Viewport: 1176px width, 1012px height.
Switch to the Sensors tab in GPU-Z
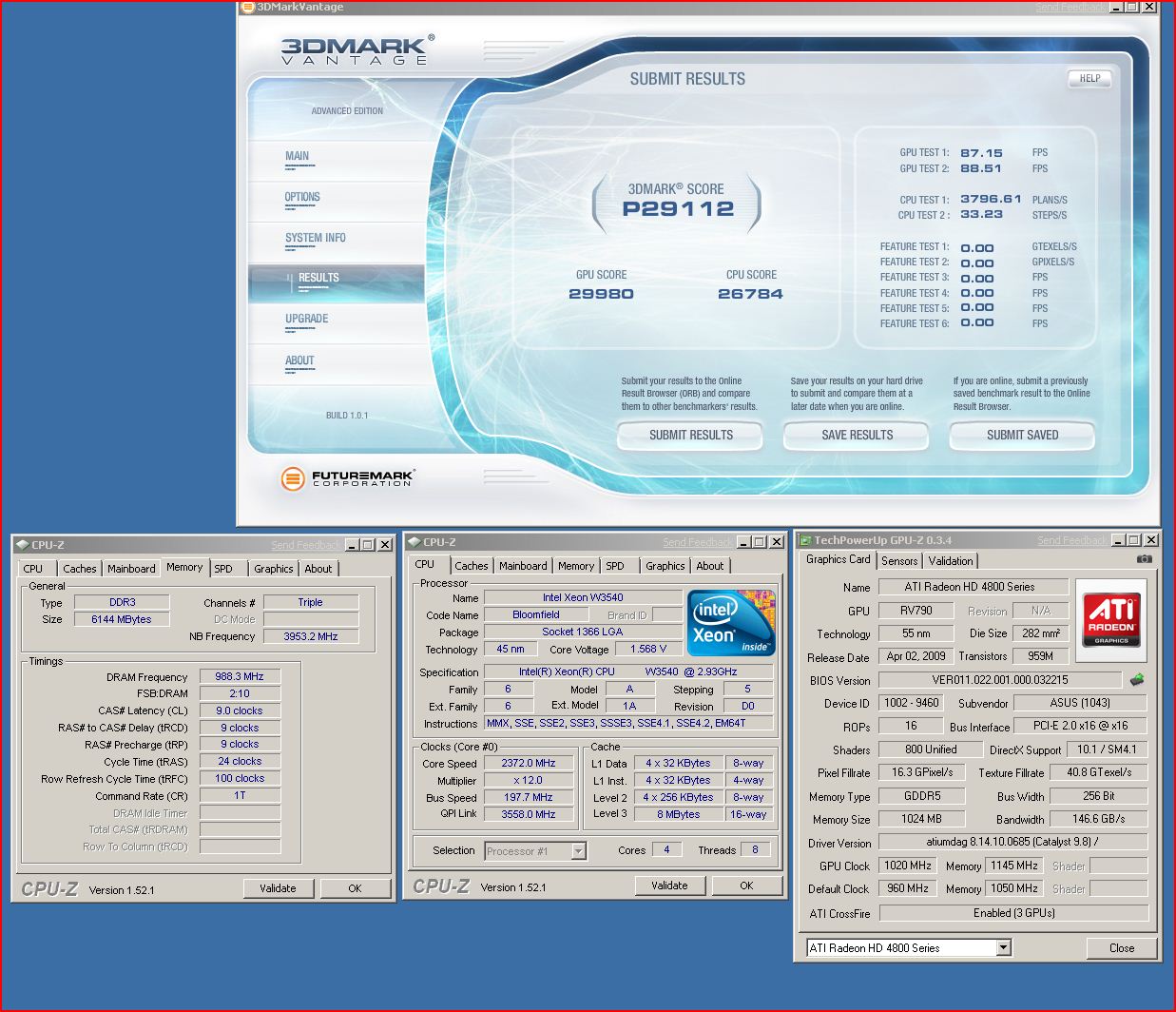[899, 561]
